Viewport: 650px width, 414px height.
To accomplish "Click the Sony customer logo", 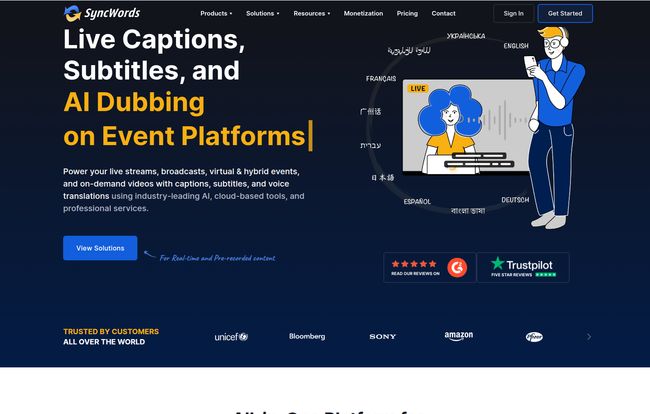I will point(383,337).
